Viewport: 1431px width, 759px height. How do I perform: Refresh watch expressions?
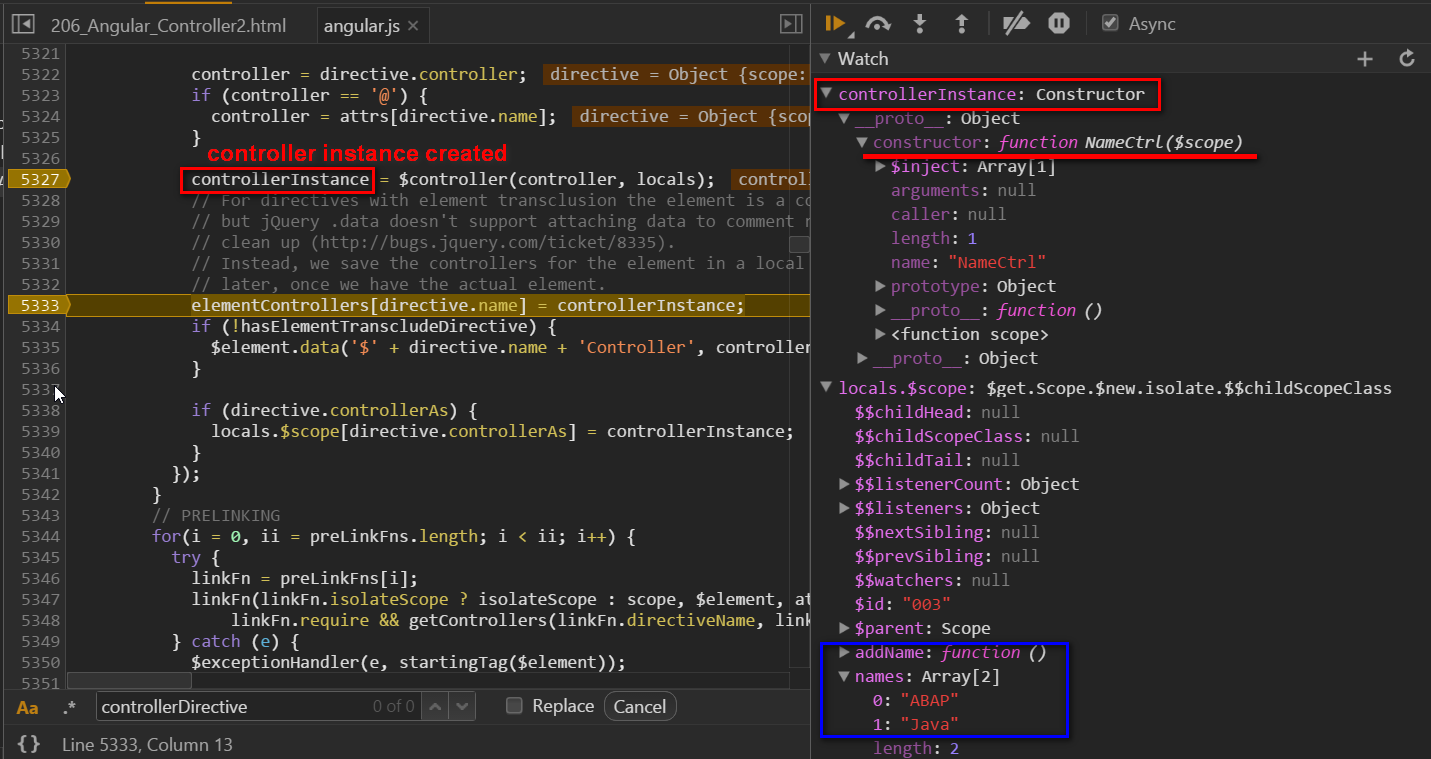point(1407,59)
